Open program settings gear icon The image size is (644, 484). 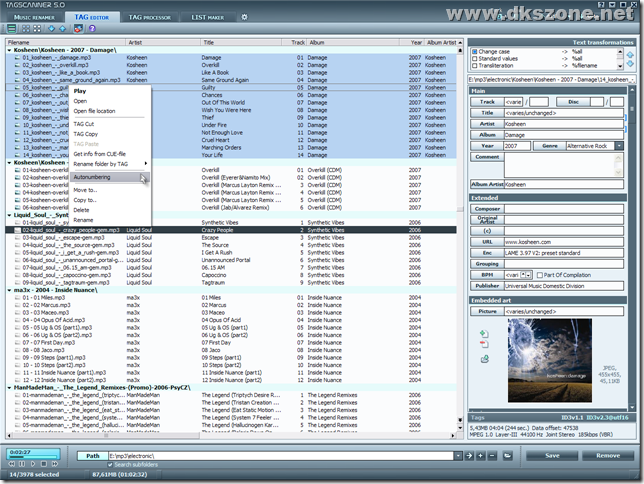[244, 17]
